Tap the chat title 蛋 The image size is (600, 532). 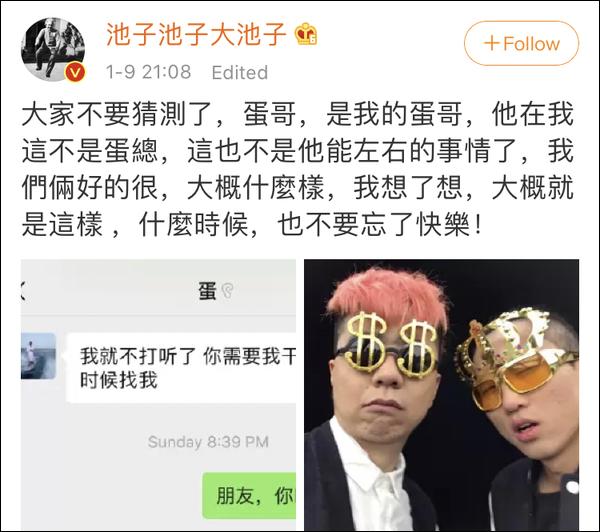coord(207,291)
